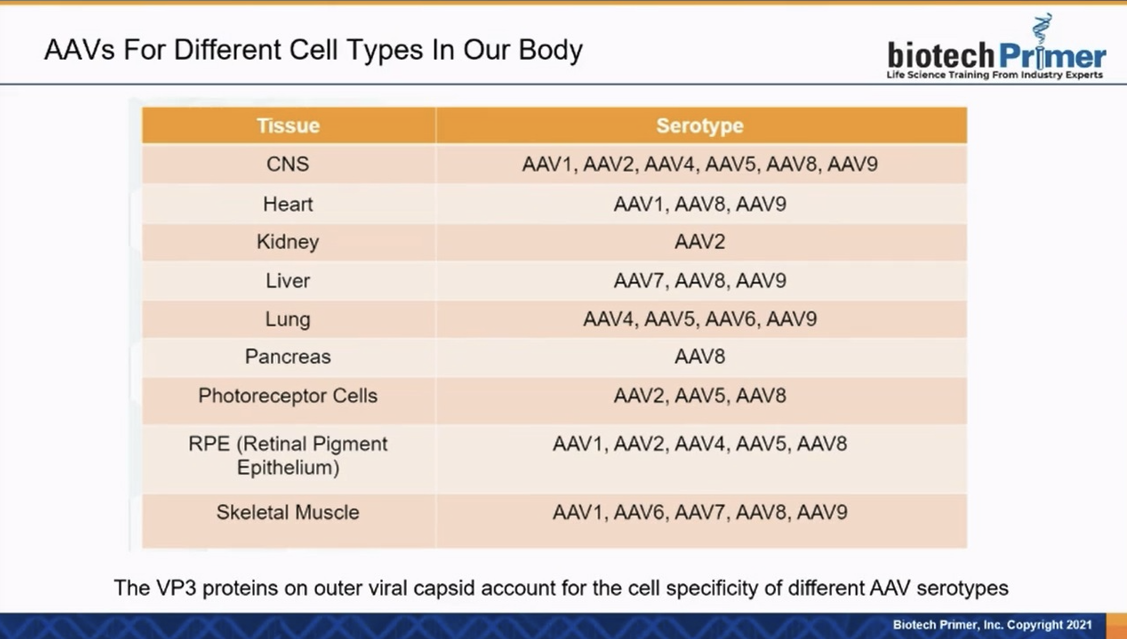This screenshot has width=1127, height=639.
Task: Click the RPE (Retinal Pigment Epithelium) cell
Action: pyautogui.click(x=288, y=456)
